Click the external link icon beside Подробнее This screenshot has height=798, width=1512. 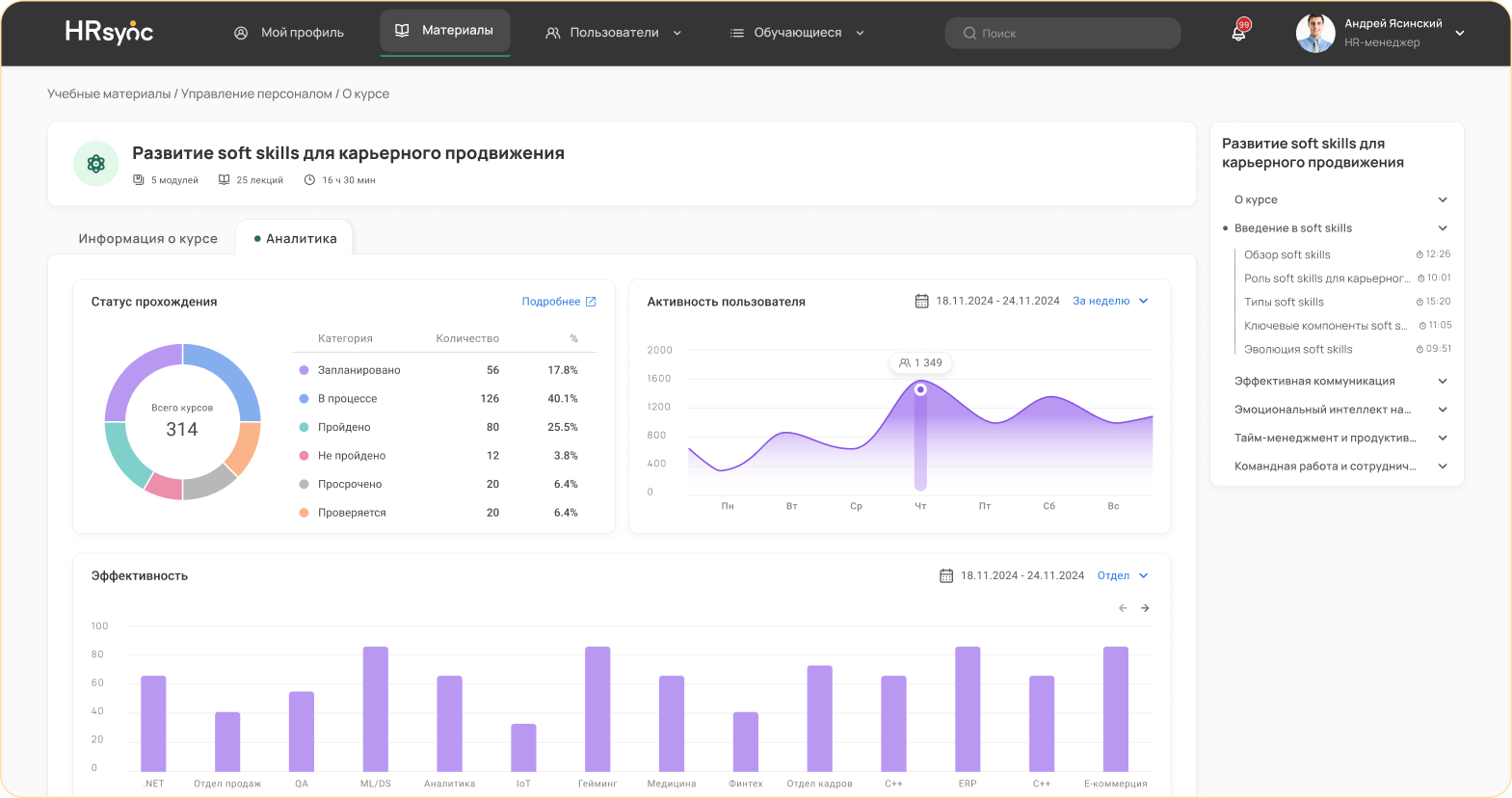point(591,302)
